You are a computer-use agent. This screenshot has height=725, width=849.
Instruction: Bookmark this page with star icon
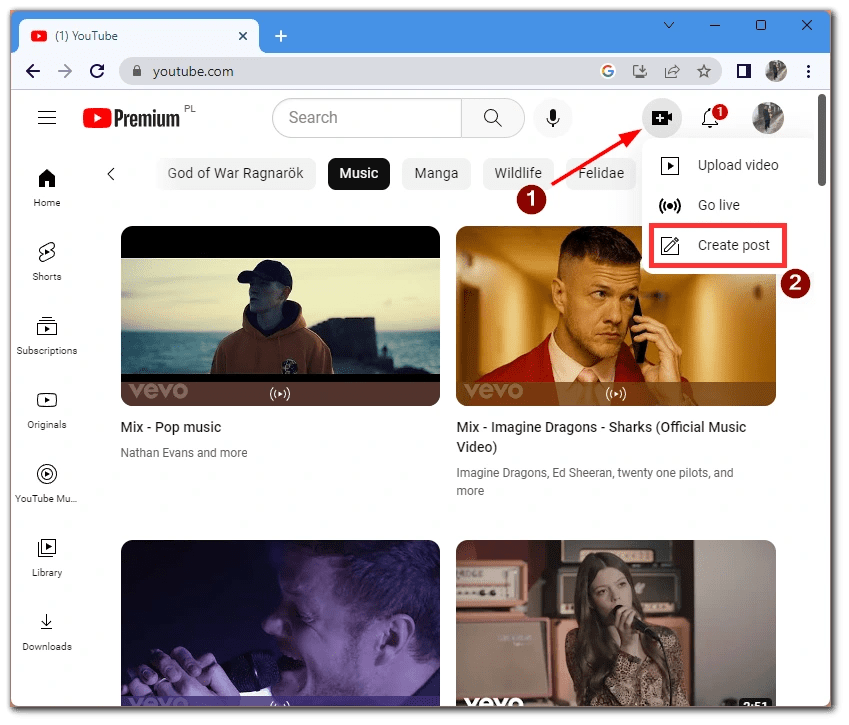(704, 71)
